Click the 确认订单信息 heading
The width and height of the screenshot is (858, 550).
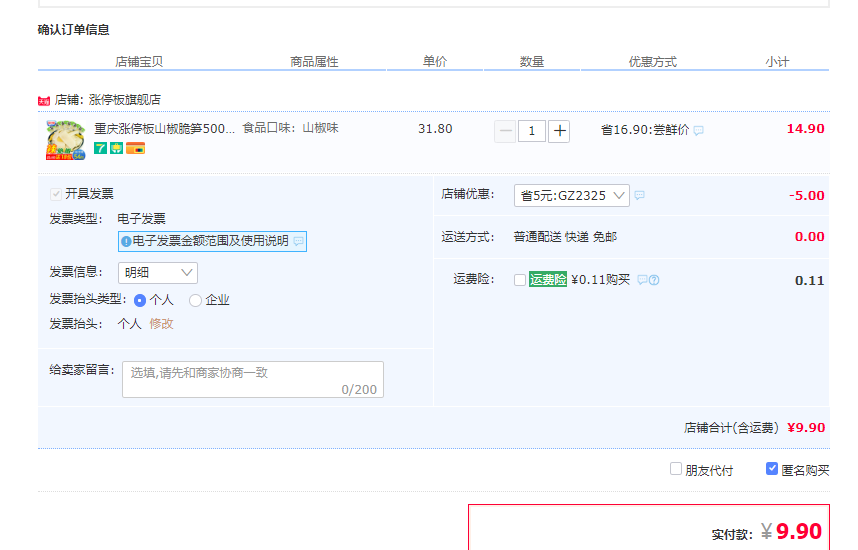click(x=73, y=30)
